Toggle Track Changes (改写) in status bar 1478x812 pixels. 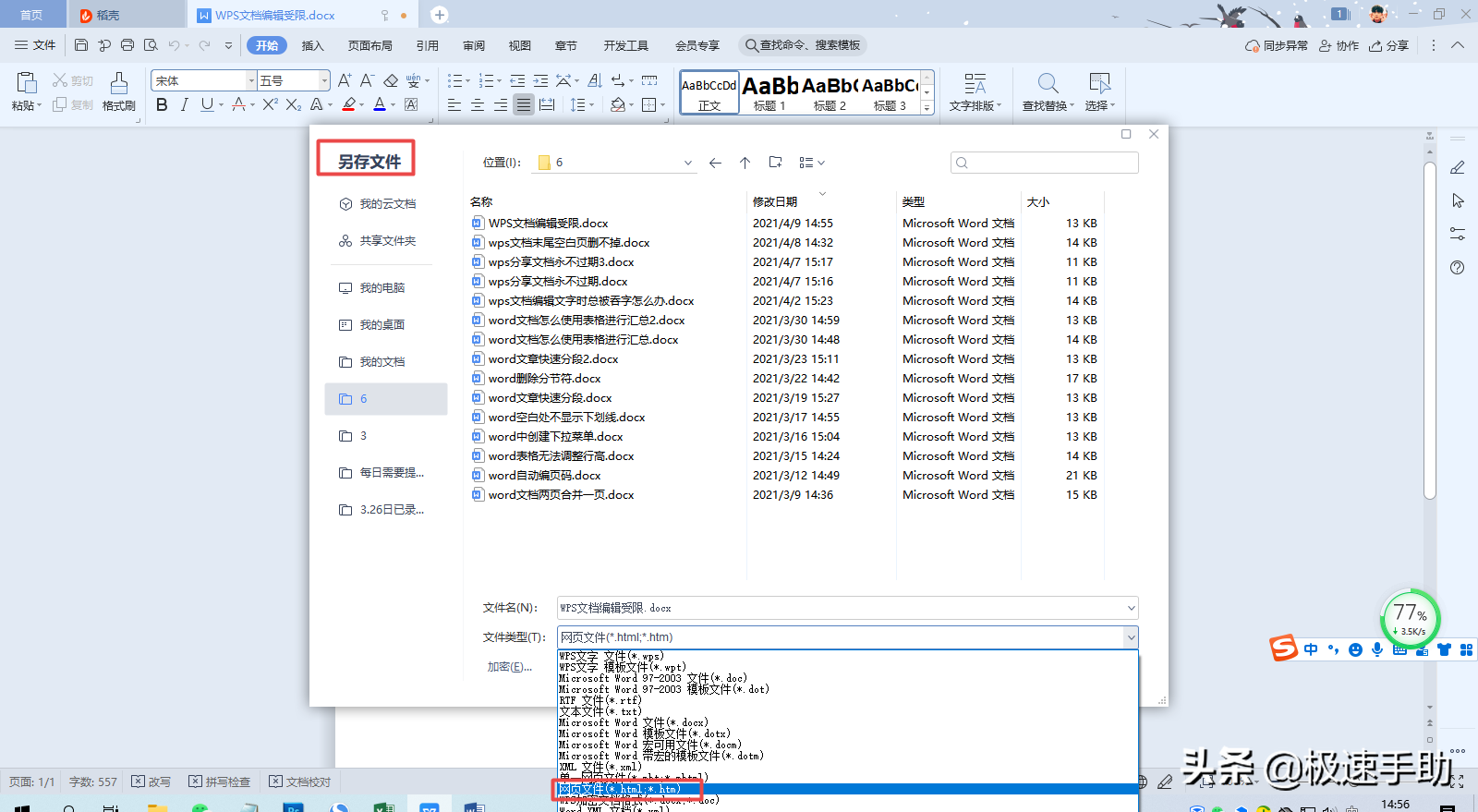click(x=151, y=782)
